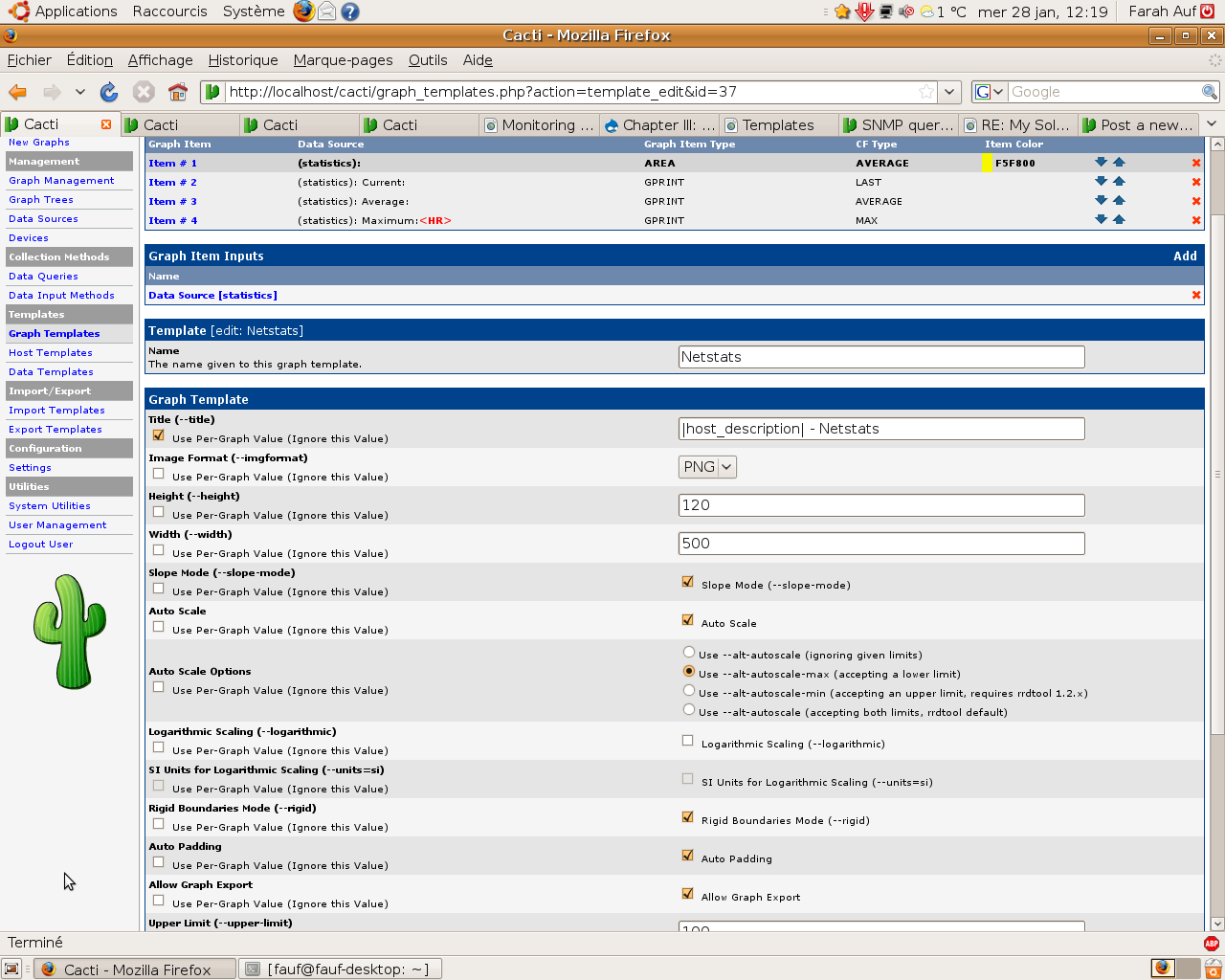Open the back/forward history dropdown arrow
This screenshot has height=980, width=1225.
pyautogui.click(x=80, y=92)
